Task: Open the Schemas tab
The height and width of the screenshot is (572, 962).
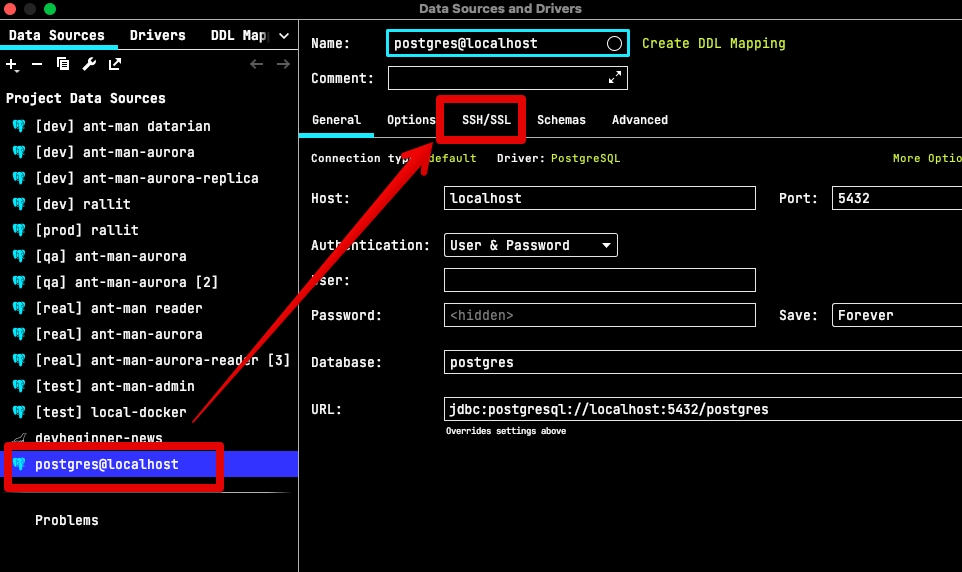Action: [x=561, y=120]
